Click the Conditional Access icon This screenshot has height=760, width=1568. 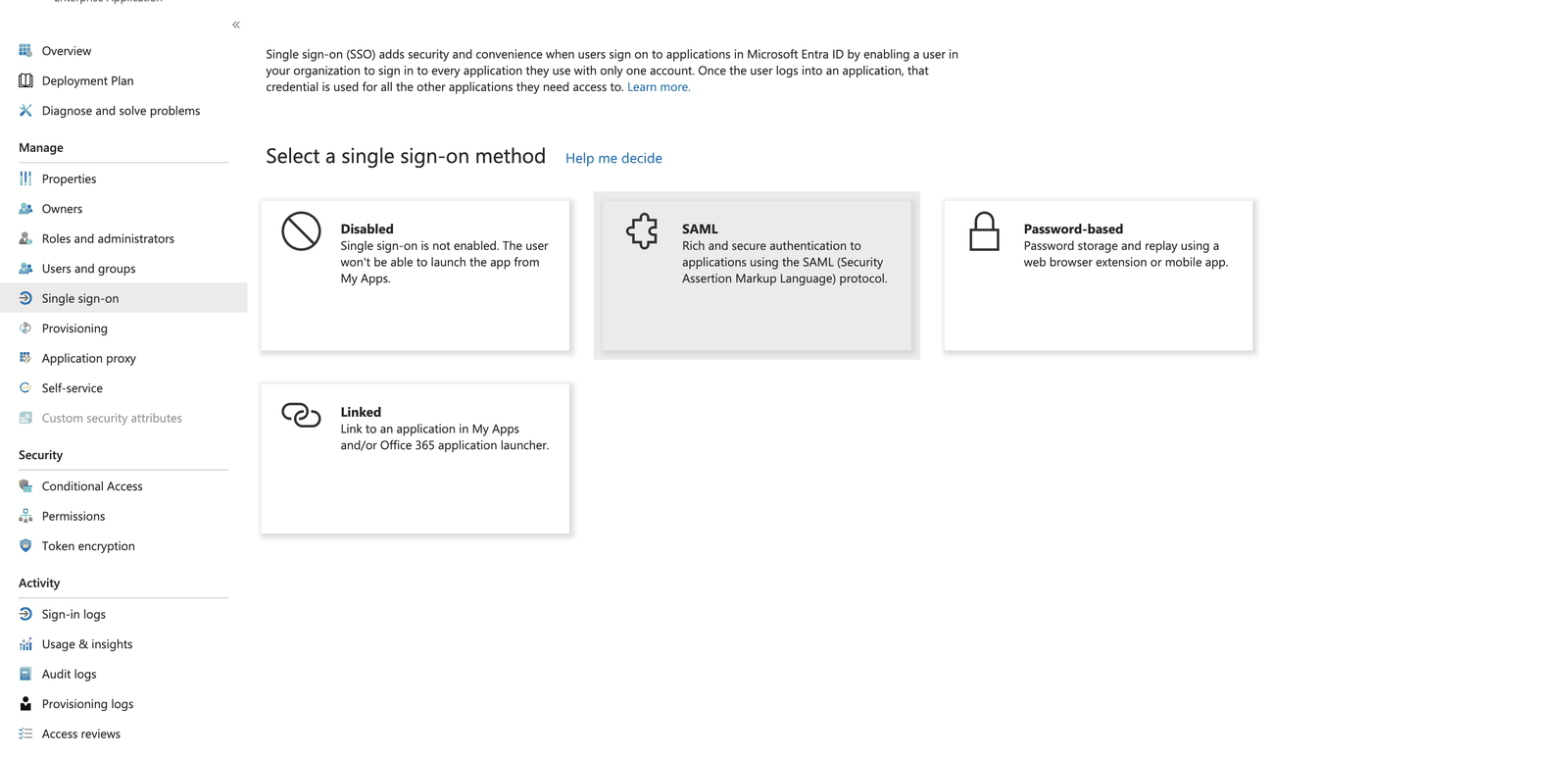[25, 485]
